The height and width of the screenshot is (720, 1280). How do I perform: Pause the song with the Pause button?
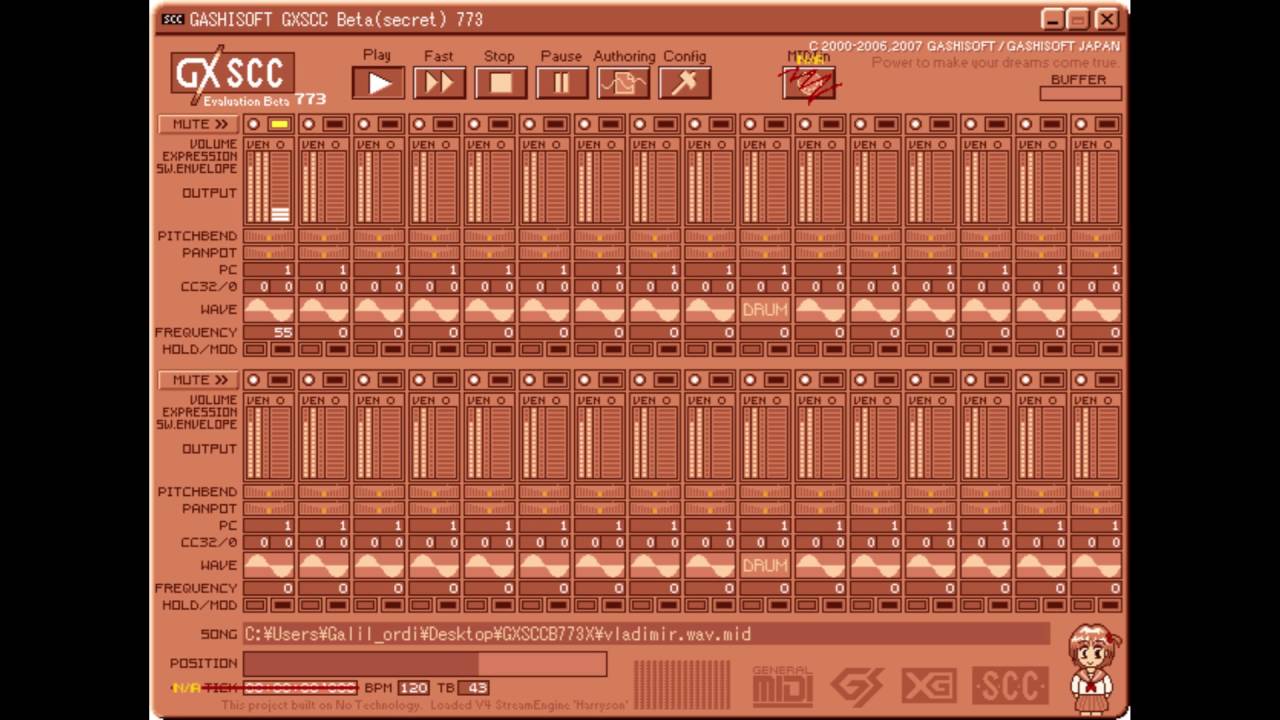pyautogui.click(x=561, y=83)
